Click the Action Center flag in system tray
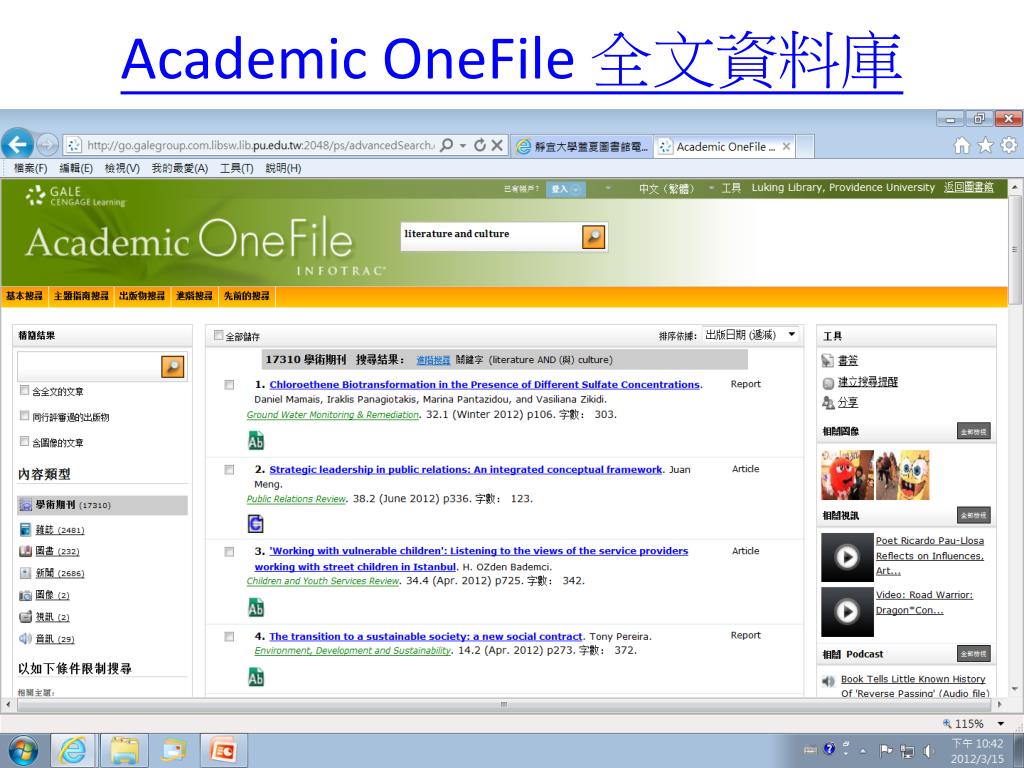Viewport: 1024px width, 768px height. 886,751
